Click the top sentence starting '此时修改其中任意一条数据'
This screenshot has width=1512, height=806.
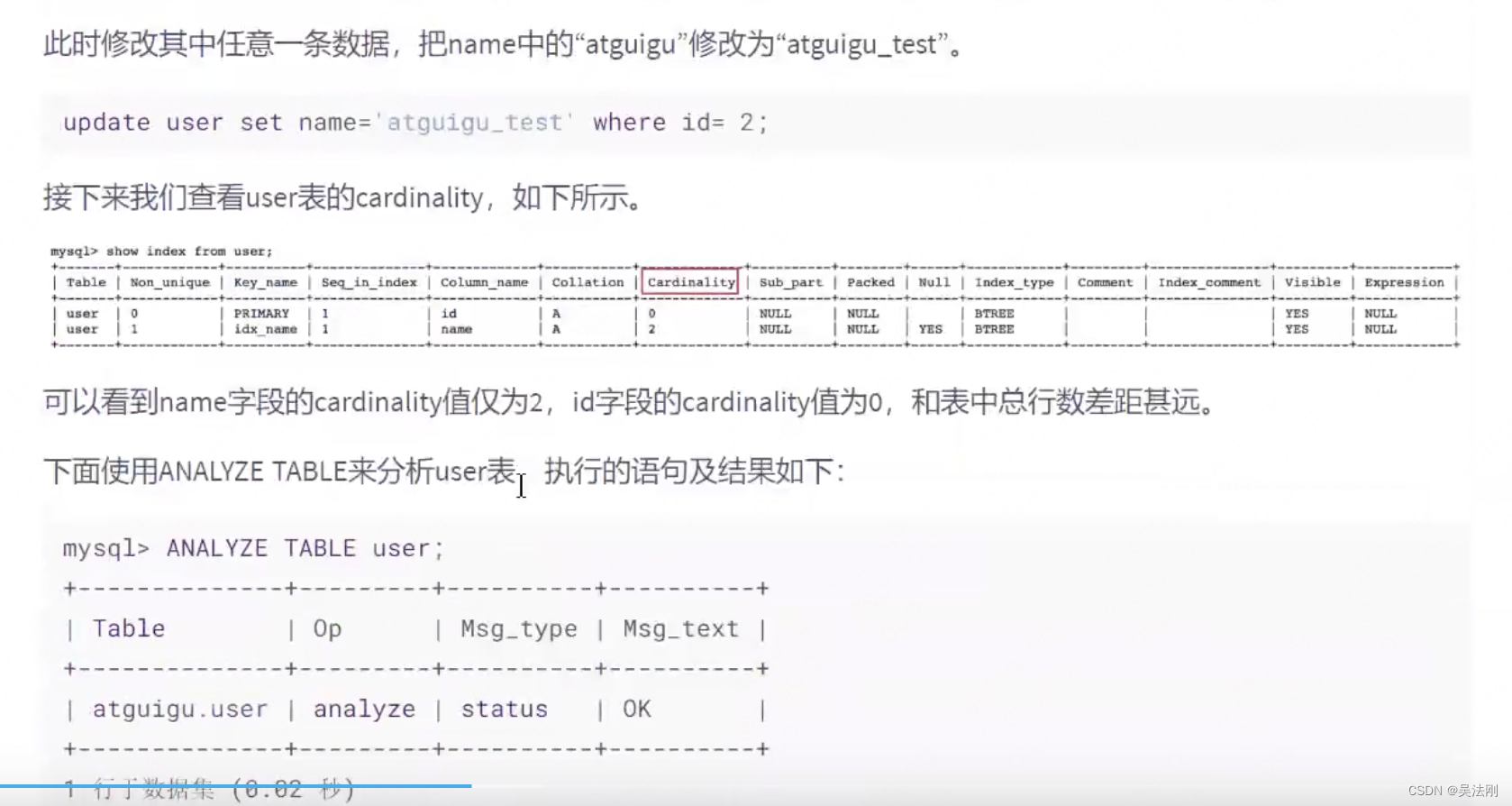[x=505, y=43]
